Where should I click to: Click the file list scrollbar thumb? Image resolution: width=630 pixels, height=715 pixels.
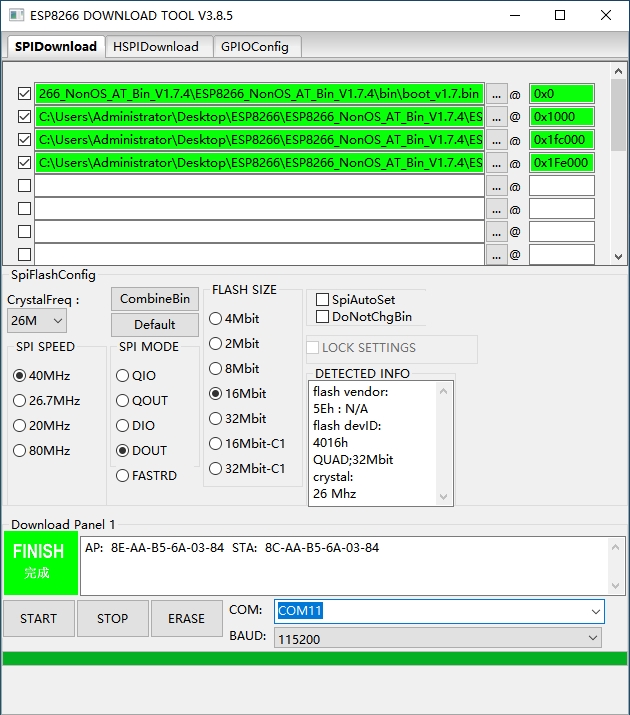(x=618, y=115)
